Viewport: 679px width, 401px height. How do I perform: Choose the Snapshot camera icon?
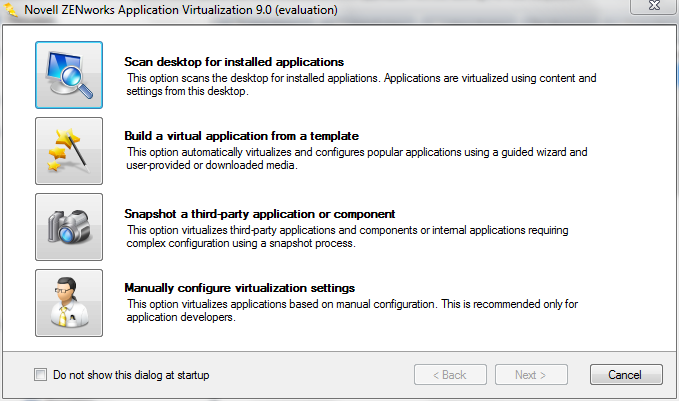[x=69, y=227]
